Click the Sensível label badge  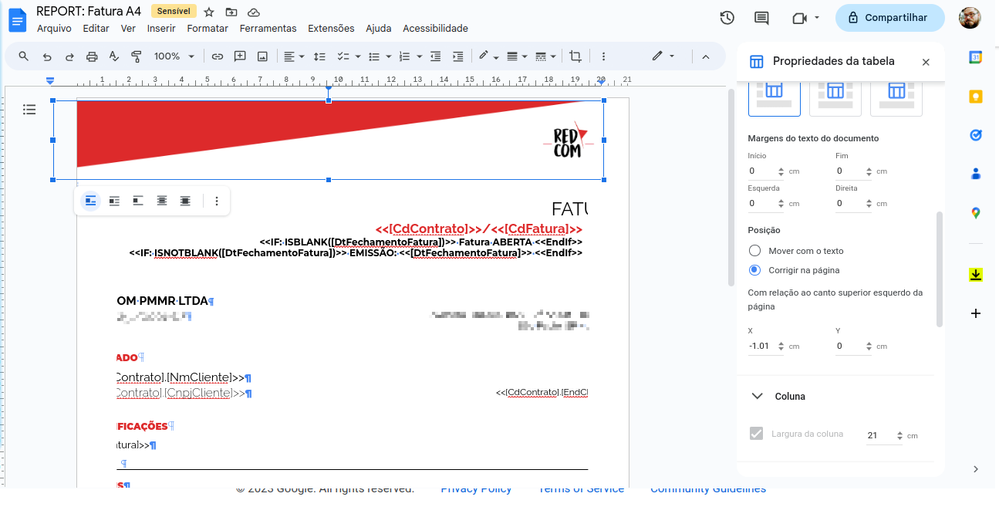173,11
